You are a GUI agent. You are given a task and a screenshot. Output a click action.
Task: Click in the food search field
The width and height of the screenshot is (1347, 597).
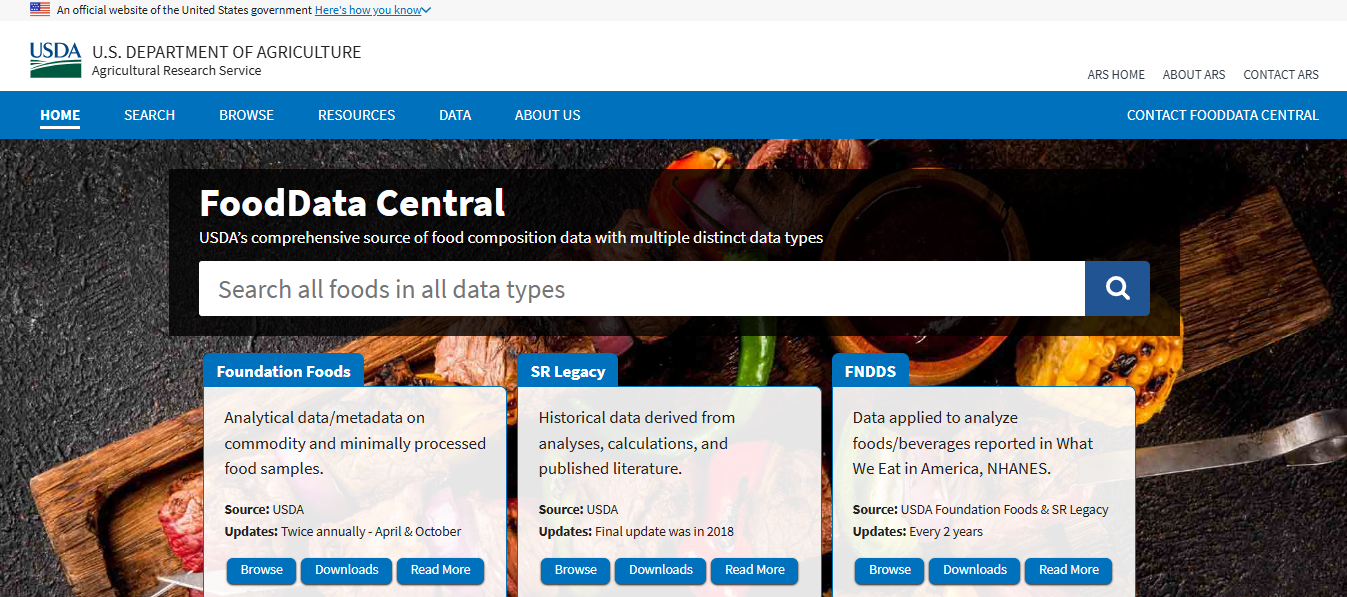pyautogui.click(x=642, y=289)
